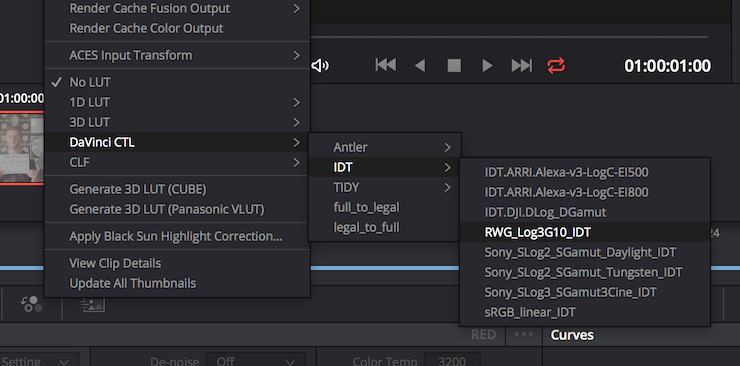Viewport: 740px width, 366px height.
Task: Select IDT.ARRI.Alexa-v3-LogC-EI500
Action: tap(585, 172)
